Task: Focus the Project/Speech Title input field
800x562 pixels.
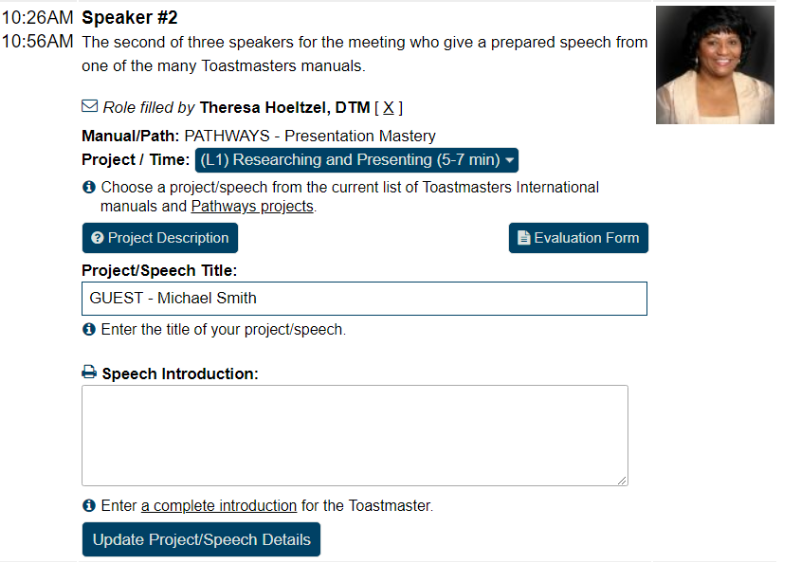Action: 364,298
